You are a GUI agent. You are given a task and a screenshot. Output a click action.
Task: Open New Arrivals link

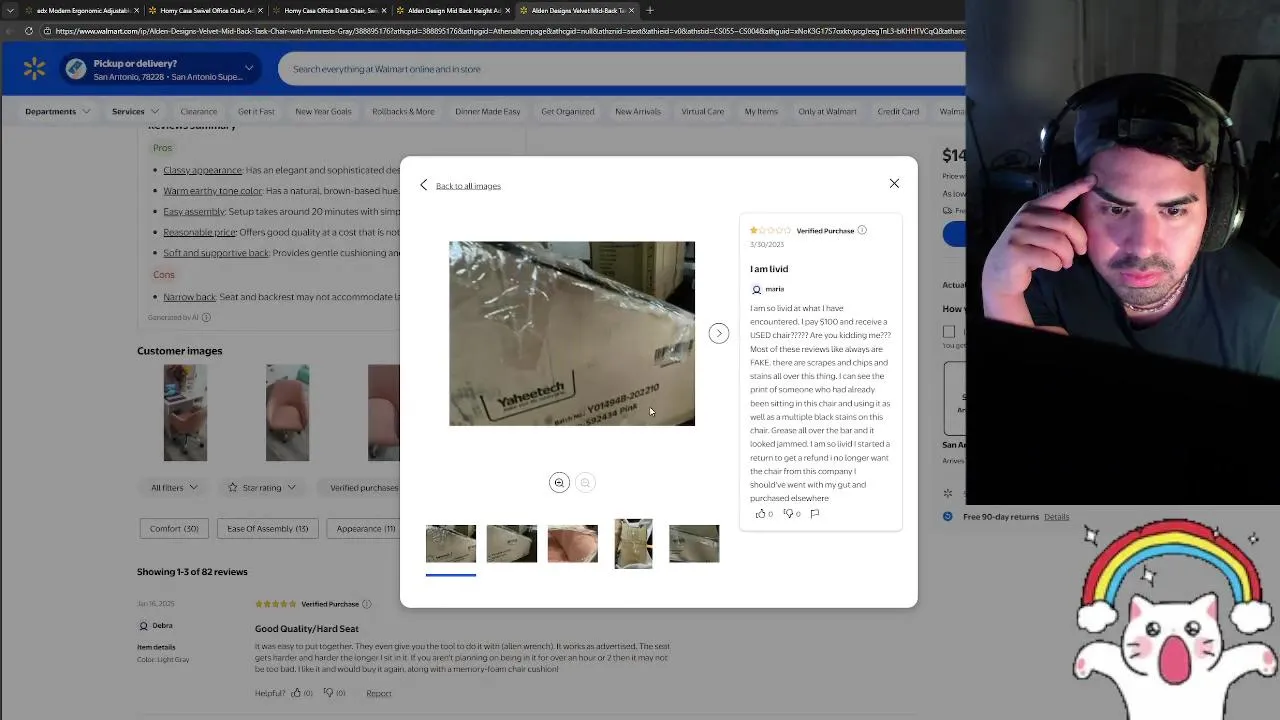[x=638, y=111]
